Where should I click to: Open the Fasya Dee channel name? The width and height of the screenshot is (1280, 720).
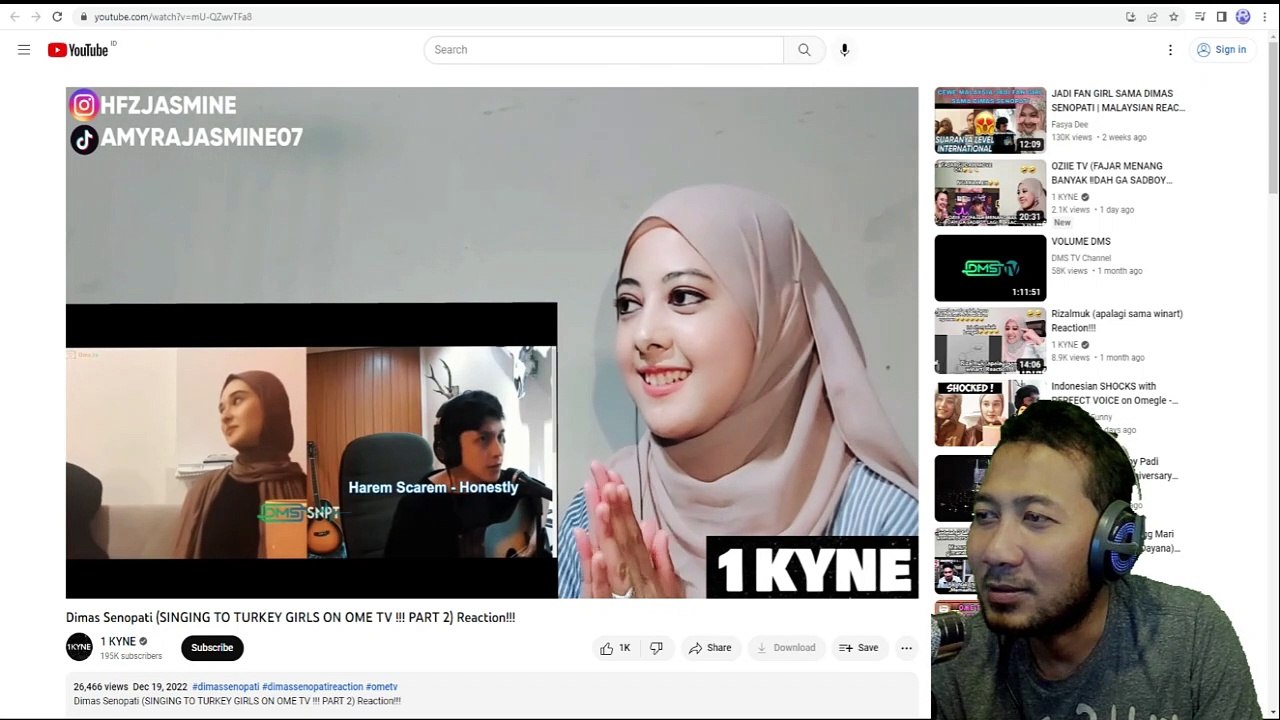(1069, 125)
